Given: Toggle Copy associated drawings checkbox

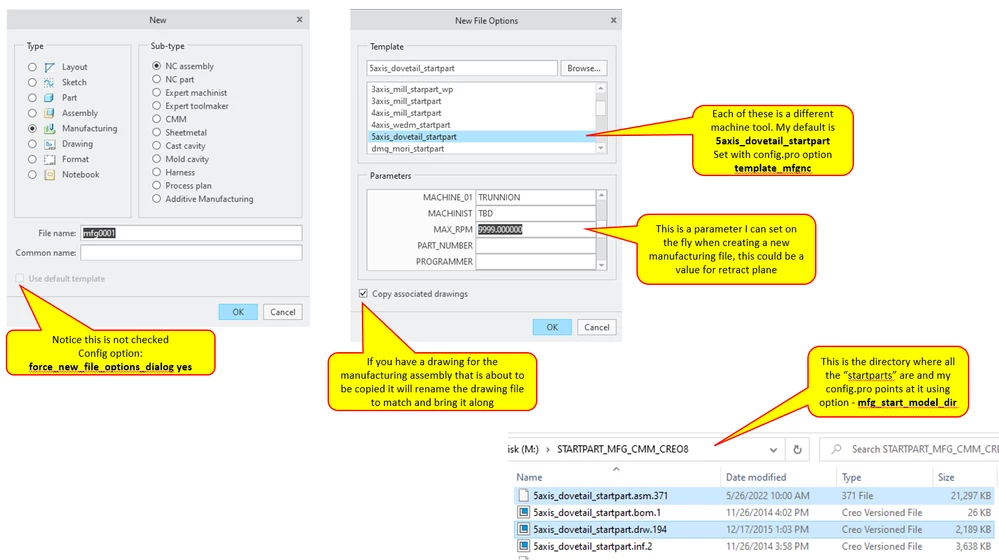Looking at the screenshot, I should click(363, 293).
